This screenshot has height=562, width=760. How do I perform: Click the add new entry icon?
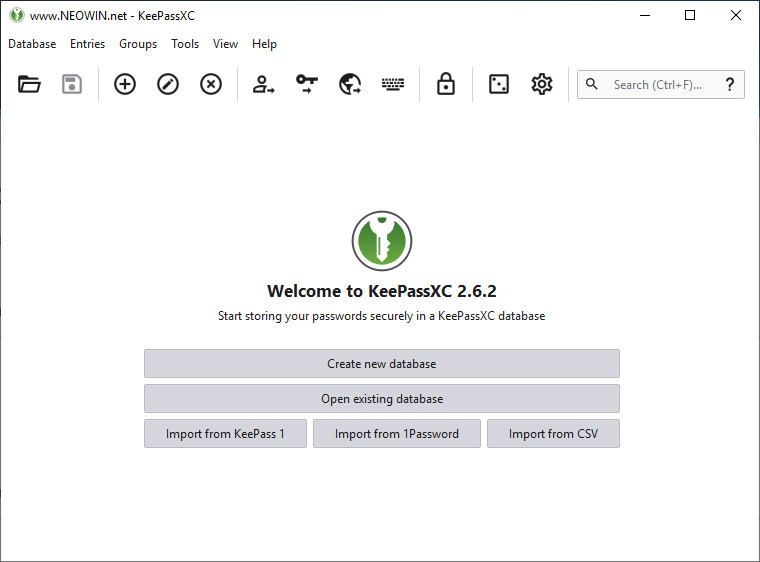tap(125, 85)
